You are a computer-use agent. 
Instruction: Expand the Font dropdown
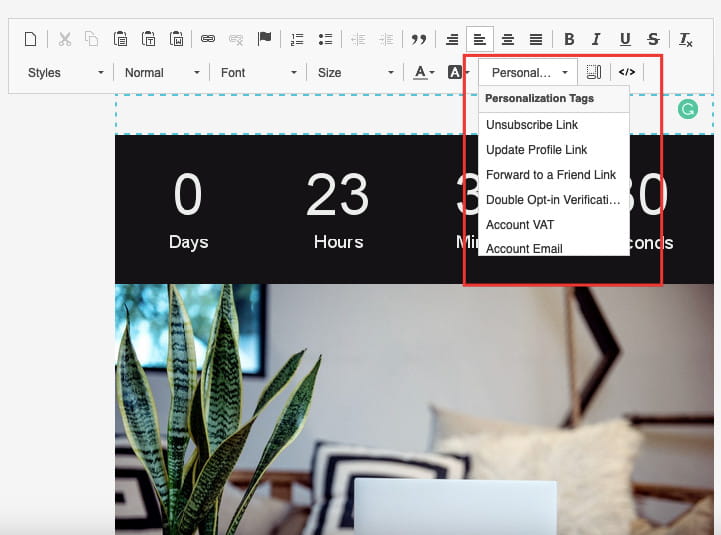click(258, 73)
